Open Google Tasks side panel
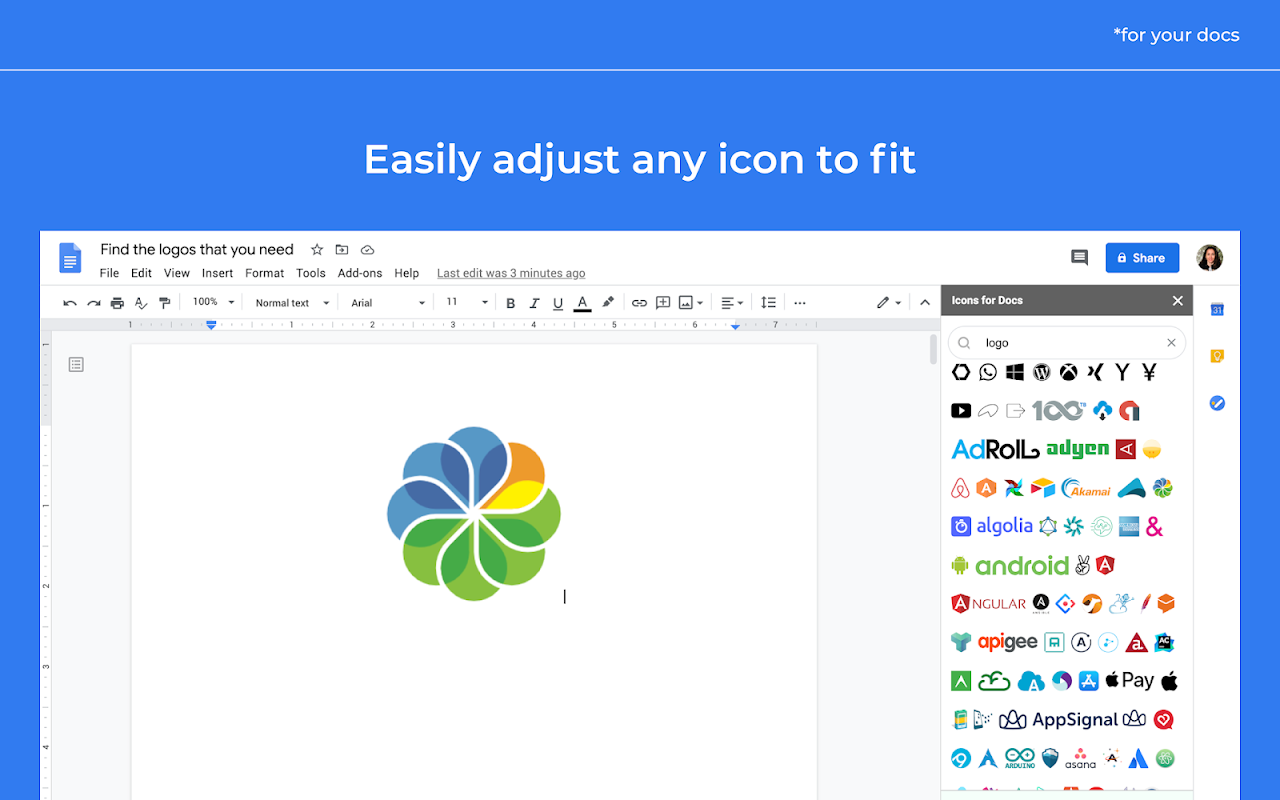 click(1217, 403)
